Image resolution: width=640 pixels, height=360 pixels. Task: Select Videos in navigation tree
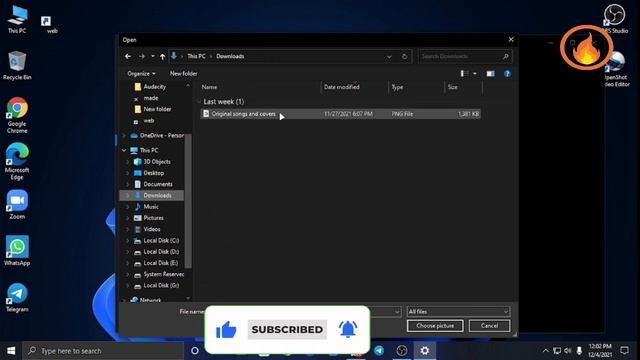pyautogui.click(x=147, y=229)
